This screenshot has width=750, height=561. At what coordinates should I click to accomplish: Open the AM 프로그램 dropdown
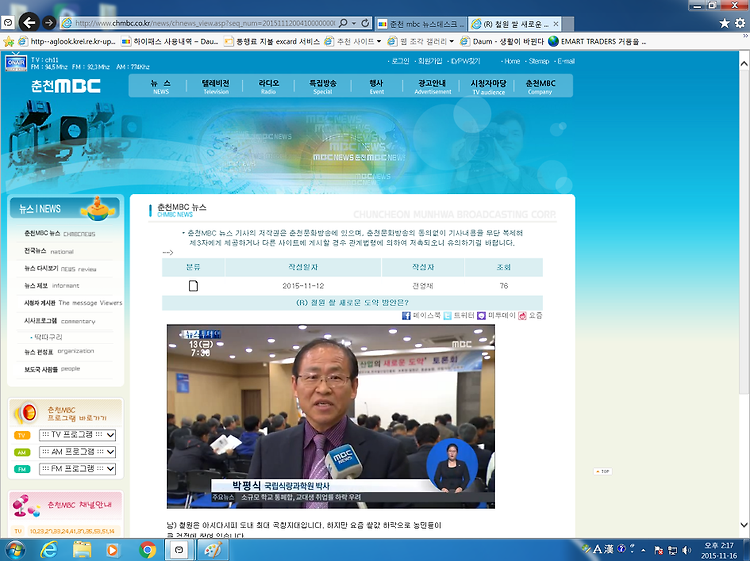[77, 452]
